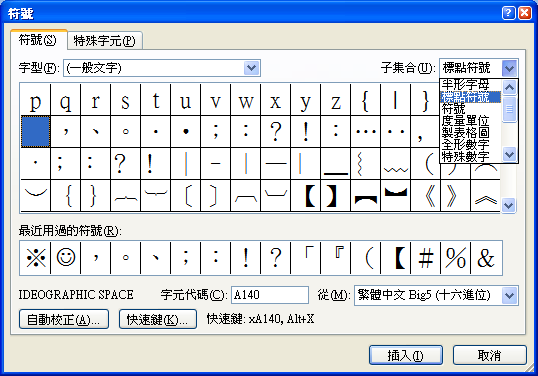Click the symbol grid scroll-down arrow

pos(508,205)
